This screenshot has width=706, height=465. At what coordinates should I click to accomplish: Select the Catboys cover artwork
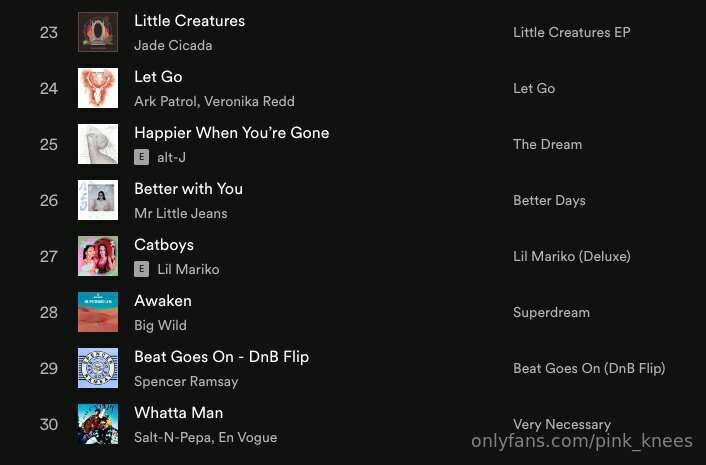coord(98,256)
